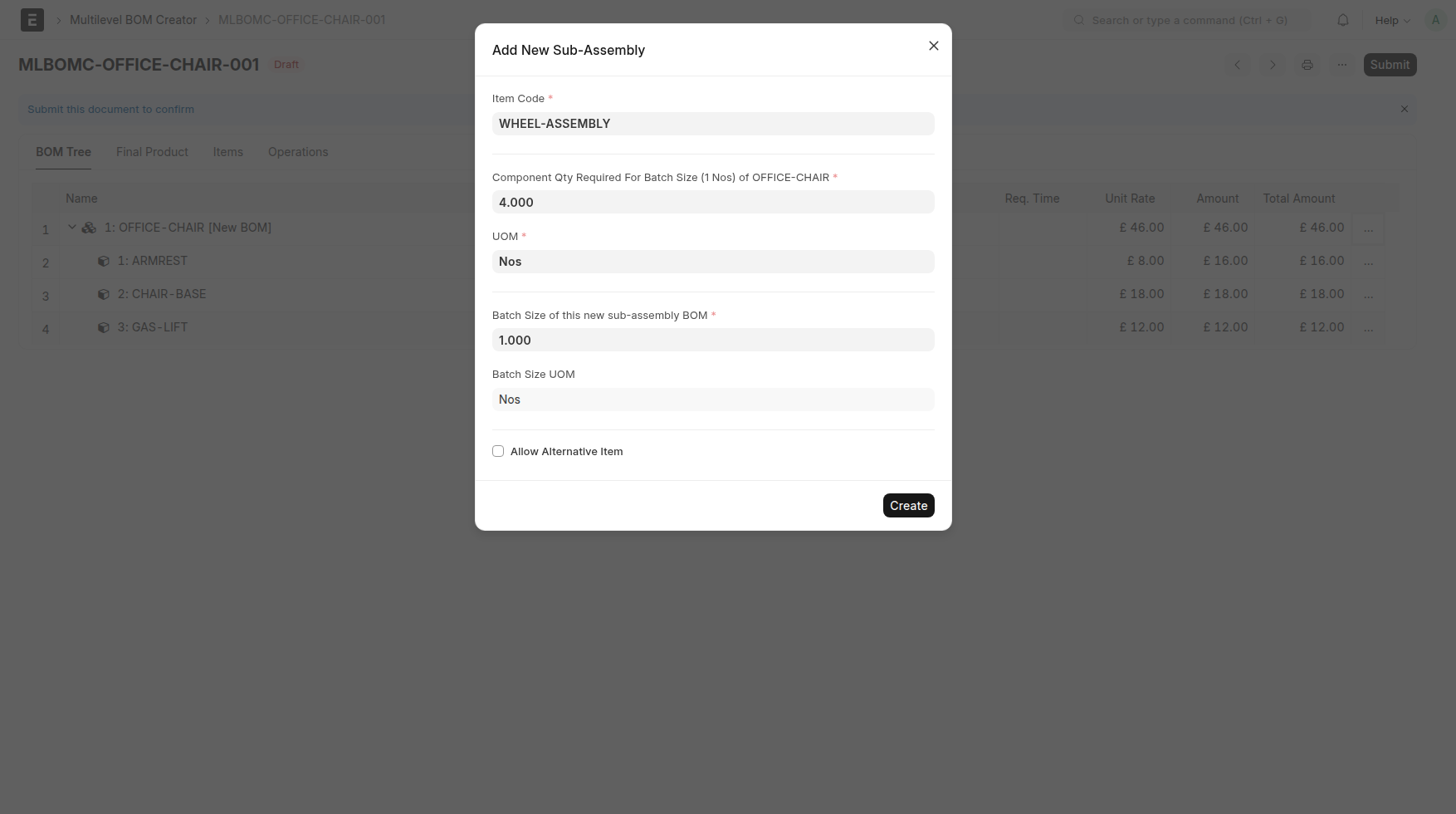Click the Batch Size input showing 1.000
This screenshot has width=1456, height=814.
712,340
